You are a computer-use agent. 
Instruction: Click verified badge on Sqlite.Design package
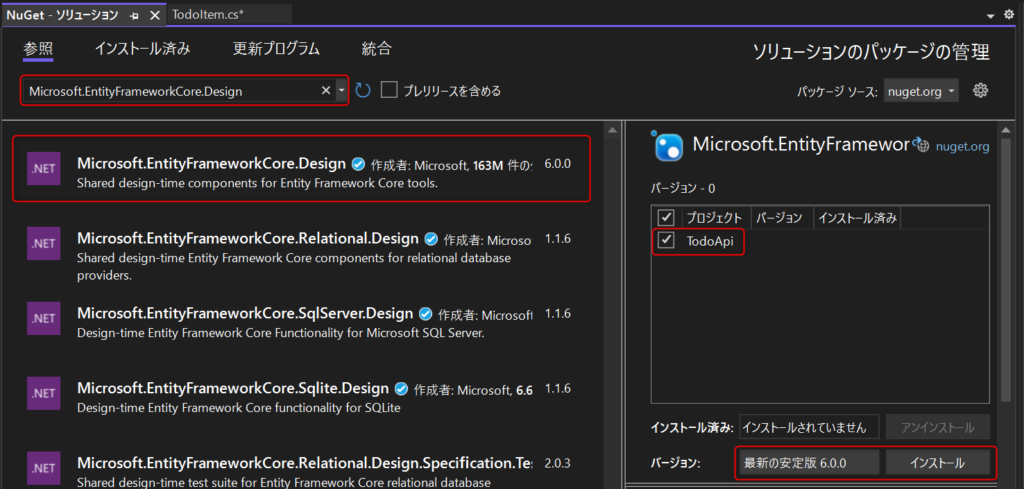pyautogui.click(x=402, y=389)
